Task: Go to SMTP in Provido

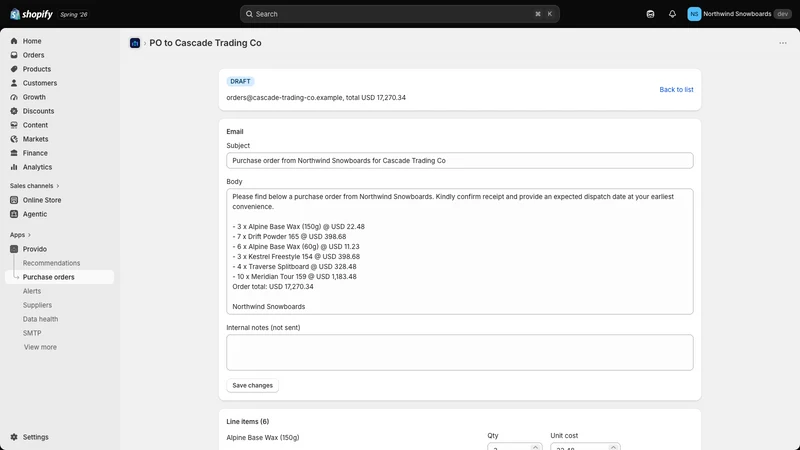Action: pyautogui.click(x=32, y=333)
